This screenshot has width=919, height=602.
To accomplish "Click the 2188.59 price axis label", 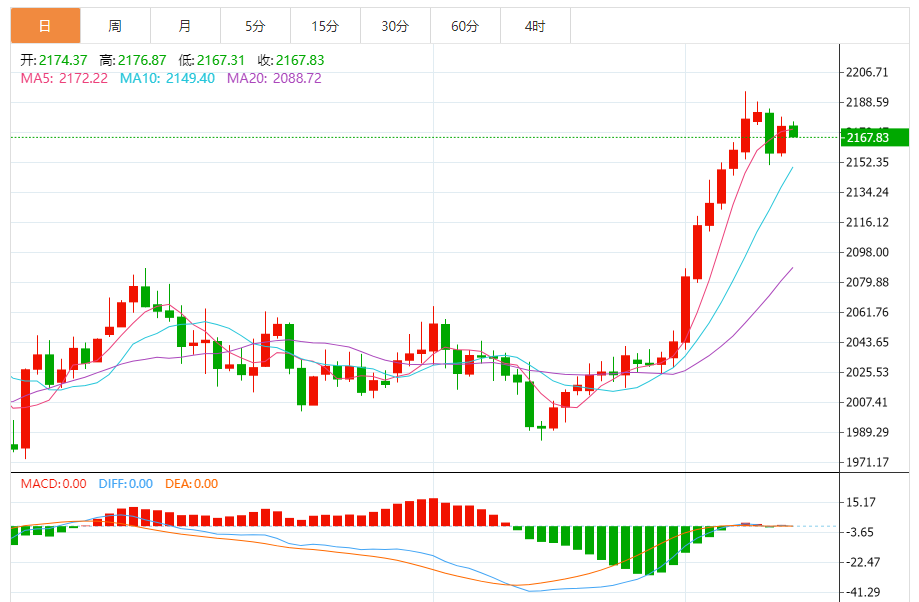I will coord(867,103).
